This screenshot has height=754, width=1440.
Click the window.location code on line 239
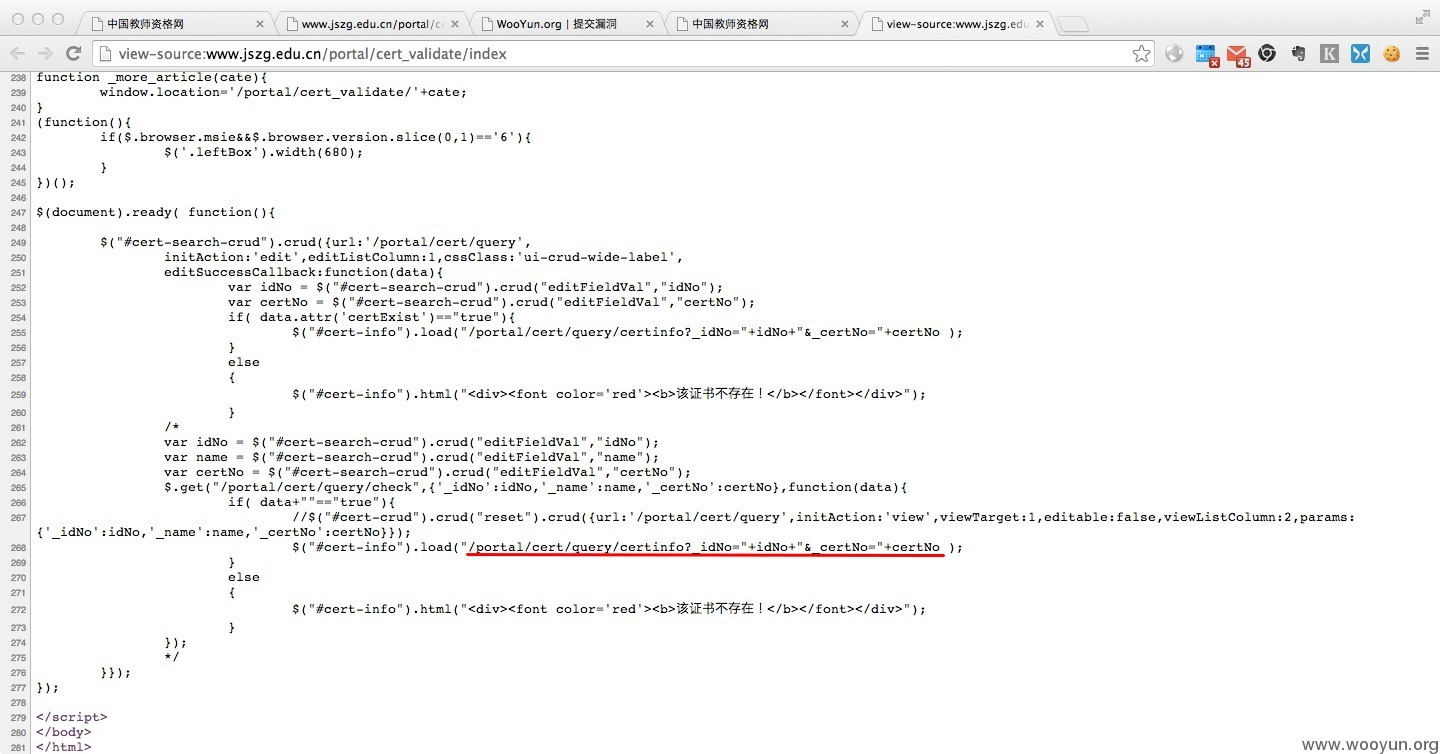tap(283, 92)
